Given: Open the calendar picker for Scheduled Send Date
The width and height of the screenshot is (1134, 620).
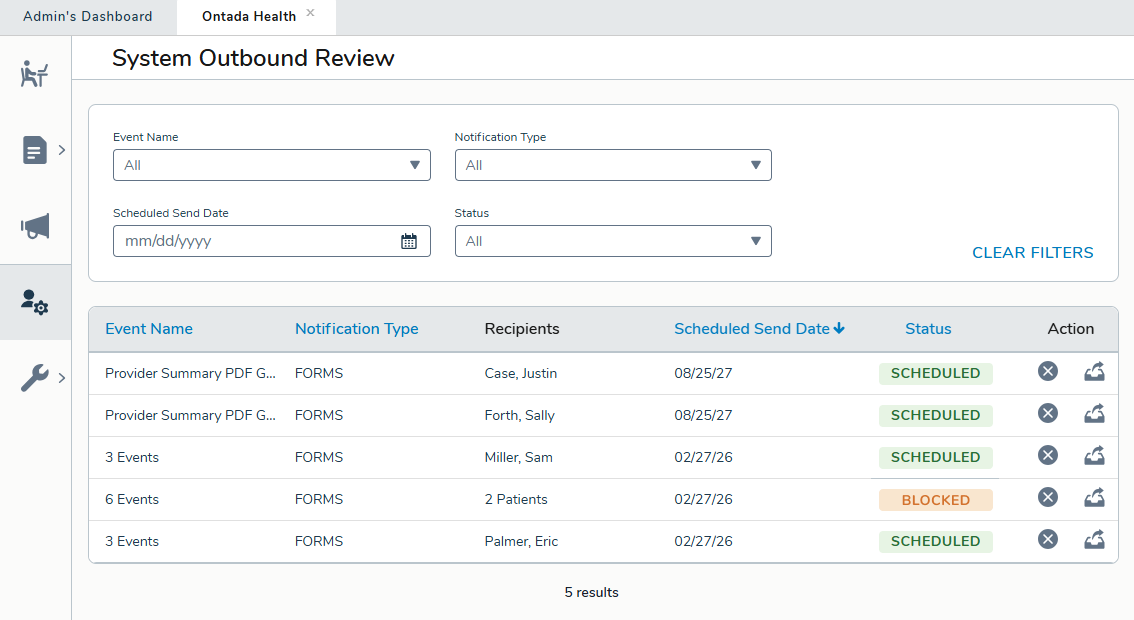Looking at the screenshot, I should [x=408, y=241].
